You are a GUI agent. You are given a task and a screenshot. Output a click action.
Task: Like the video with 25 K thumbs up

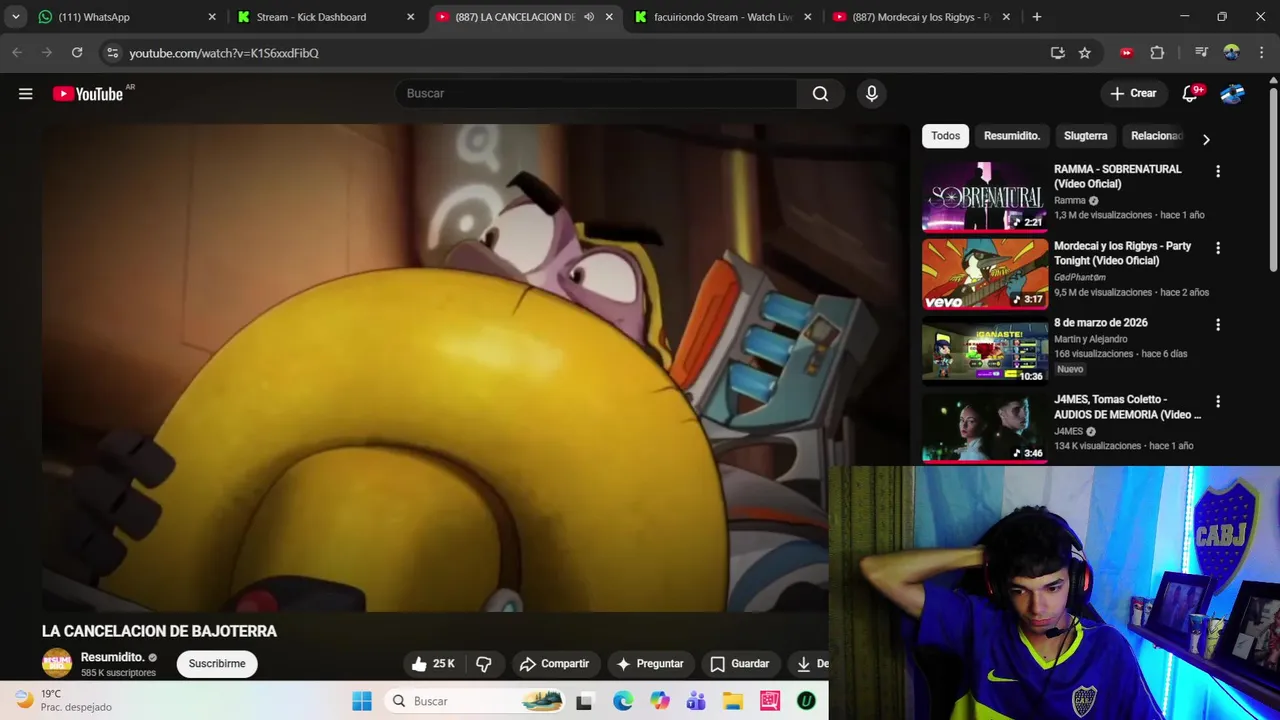(432, 664)
